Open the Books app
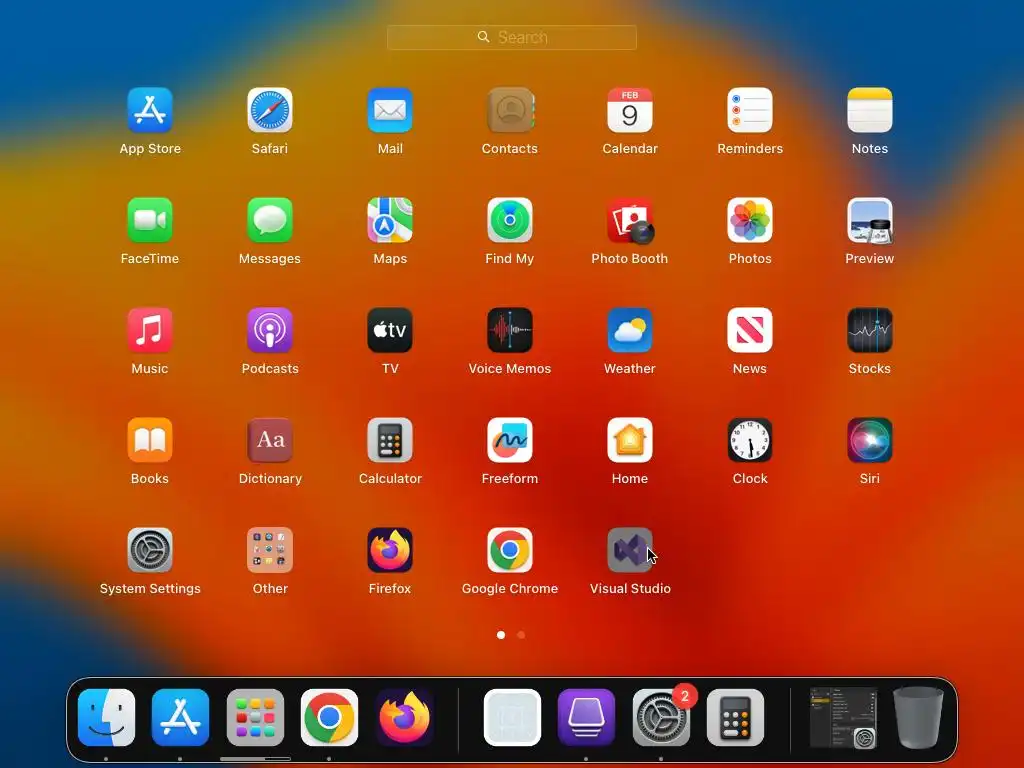Screen dimensions: 1024x768 click(x=150, y=441)
